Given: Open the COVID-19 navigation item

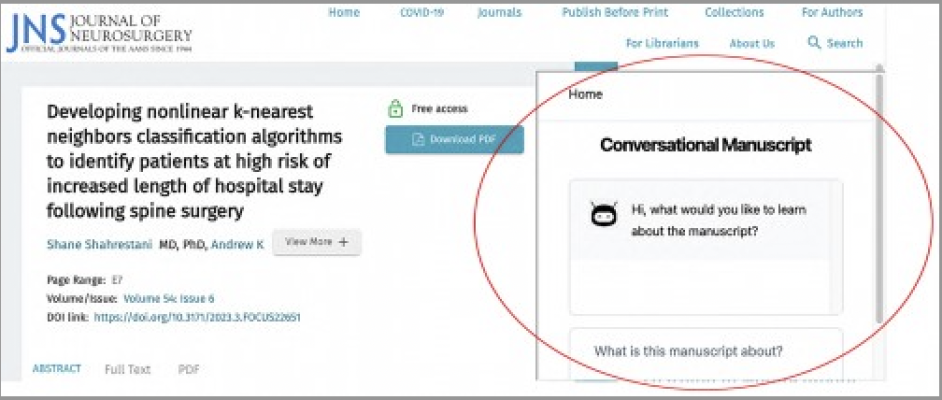Looking at the screenshot, I should pos(421,13).
